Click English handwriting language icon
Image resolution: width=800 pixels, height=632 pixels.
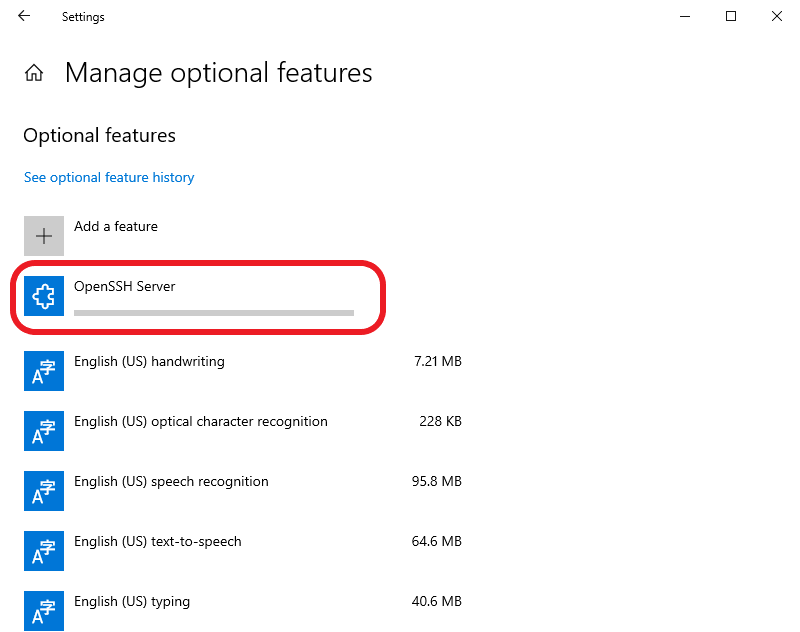pos(44,371)
